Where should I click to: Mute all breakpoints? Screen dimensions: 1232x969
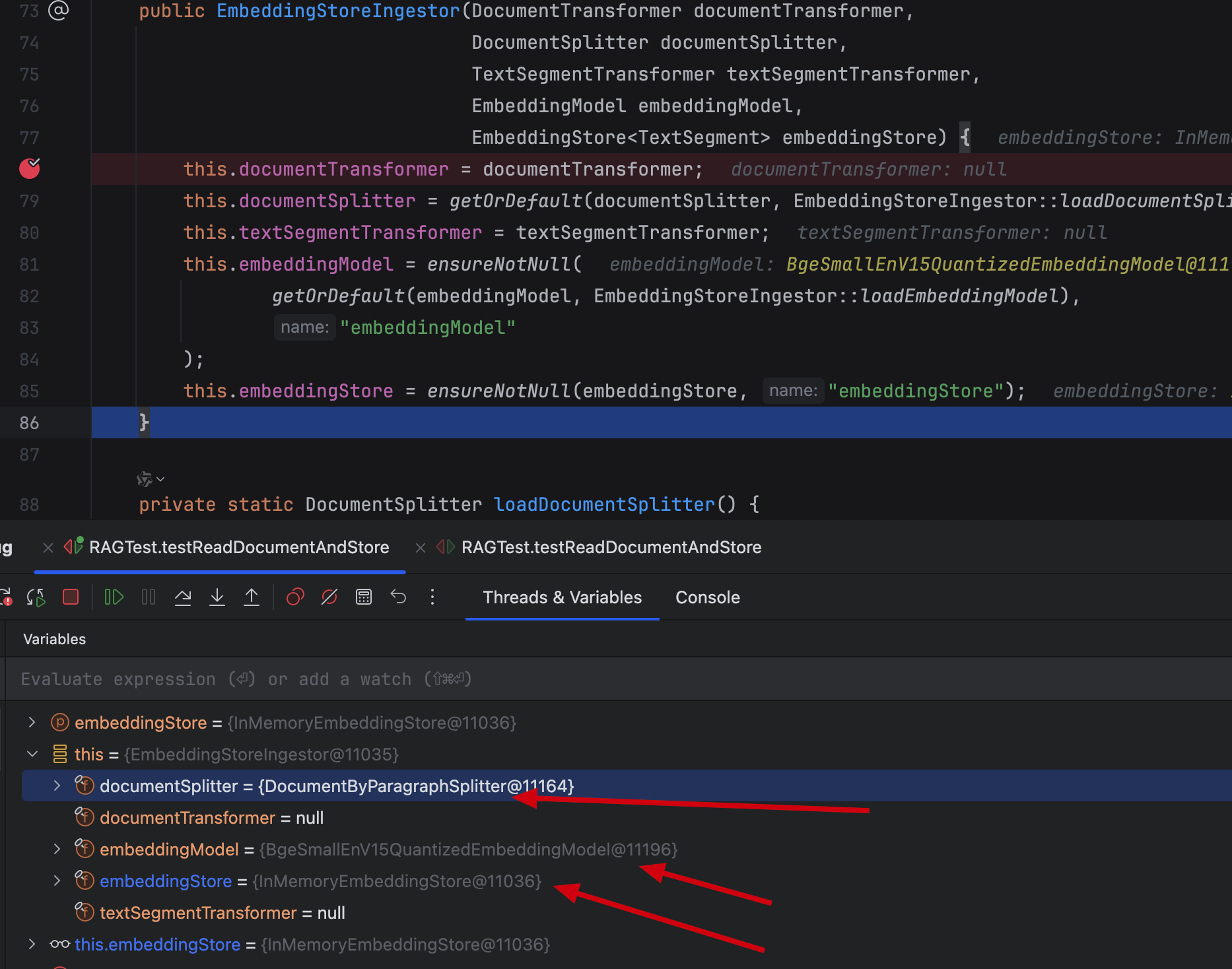[x=329, y=597]
